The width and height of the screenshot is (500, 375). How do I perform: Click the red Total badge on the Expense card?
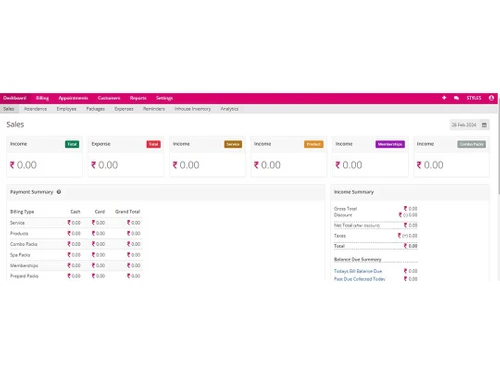coord(153,144)
